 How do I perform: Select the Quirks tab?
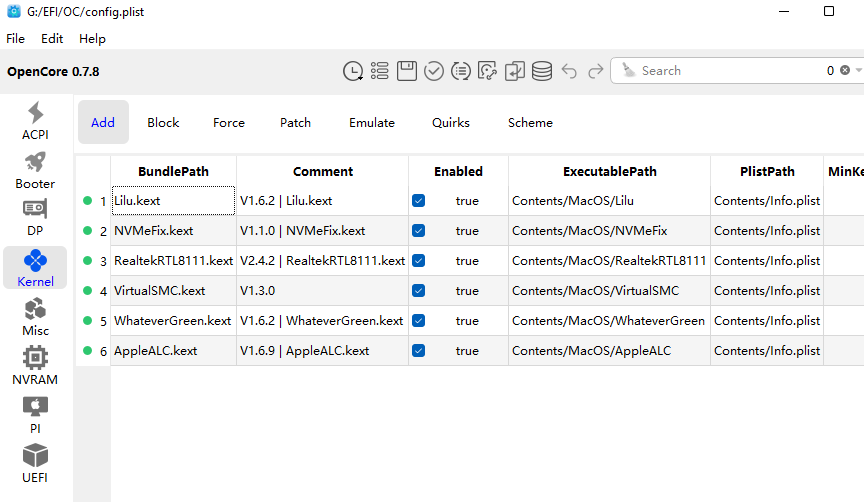[x=450, y=123]
